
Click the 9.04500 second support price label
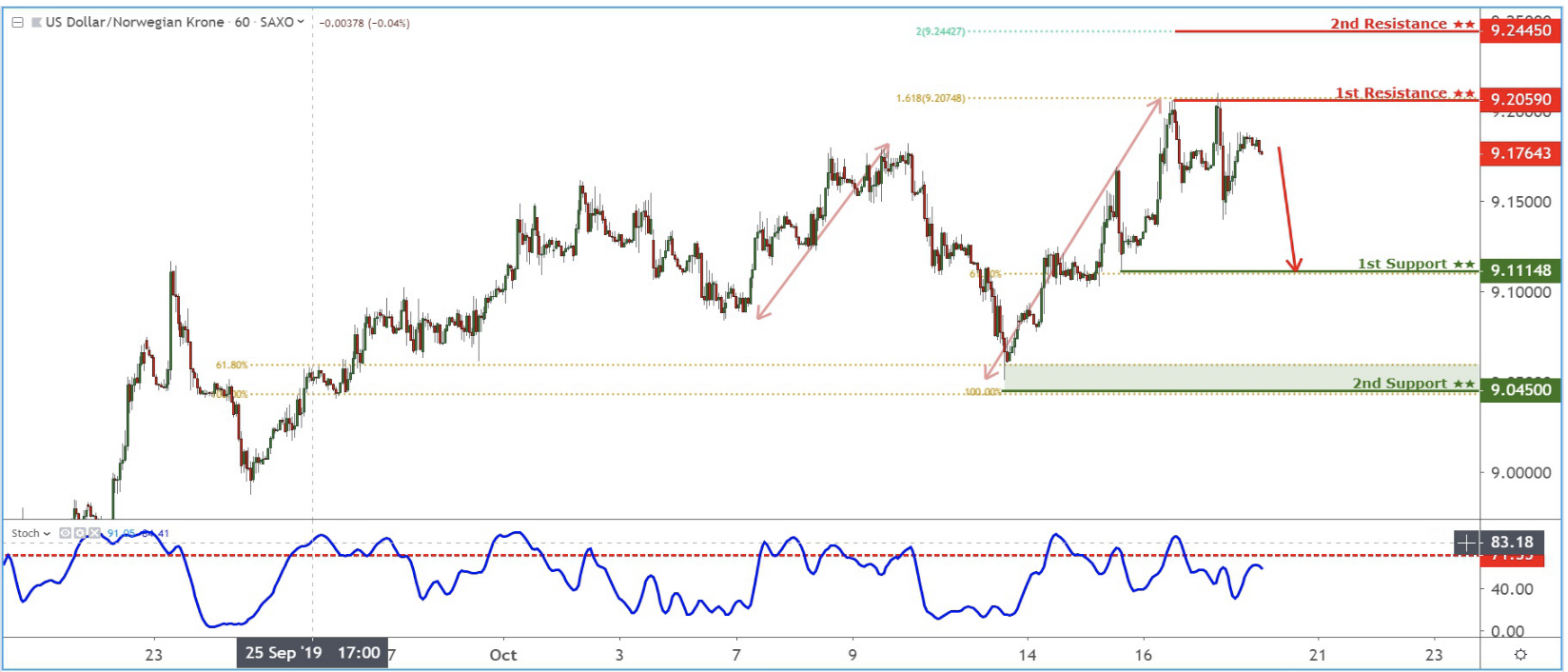1520,389
